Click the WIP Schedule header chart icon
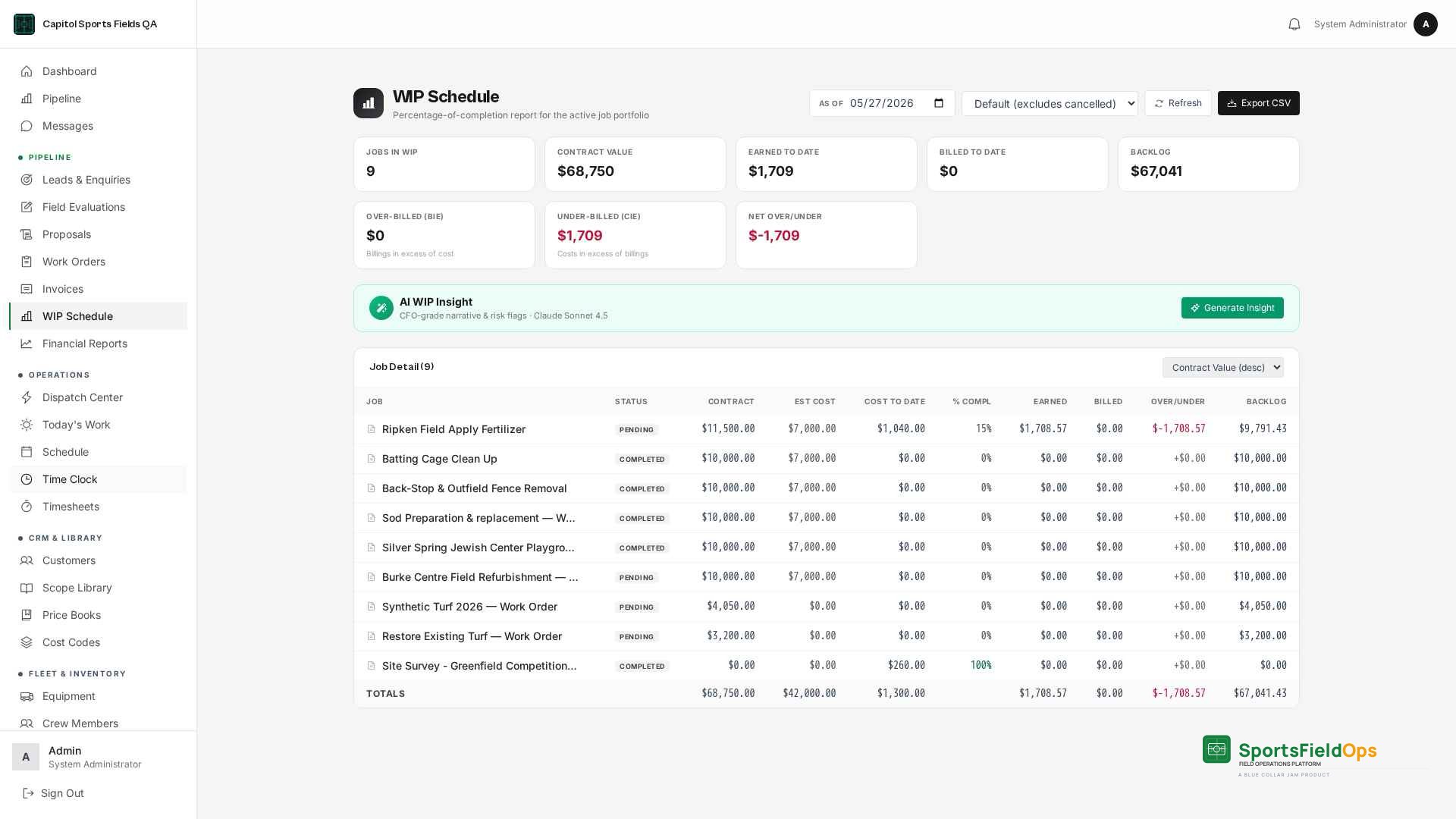 pyautogui.click(x=369, y=103)
